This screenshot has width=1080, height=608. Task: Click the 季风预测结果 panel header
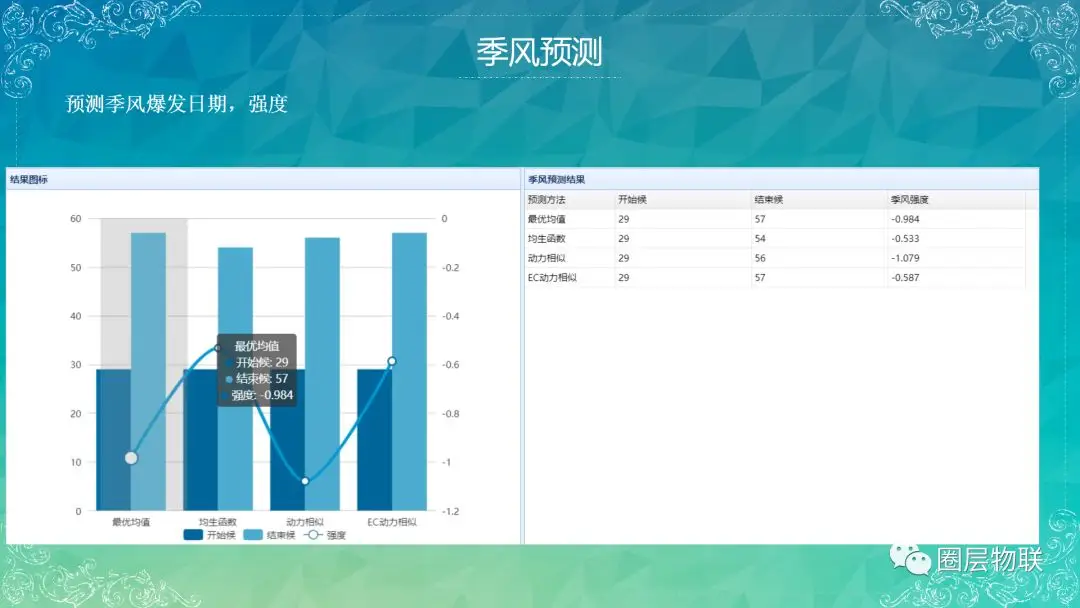point(781,179)
